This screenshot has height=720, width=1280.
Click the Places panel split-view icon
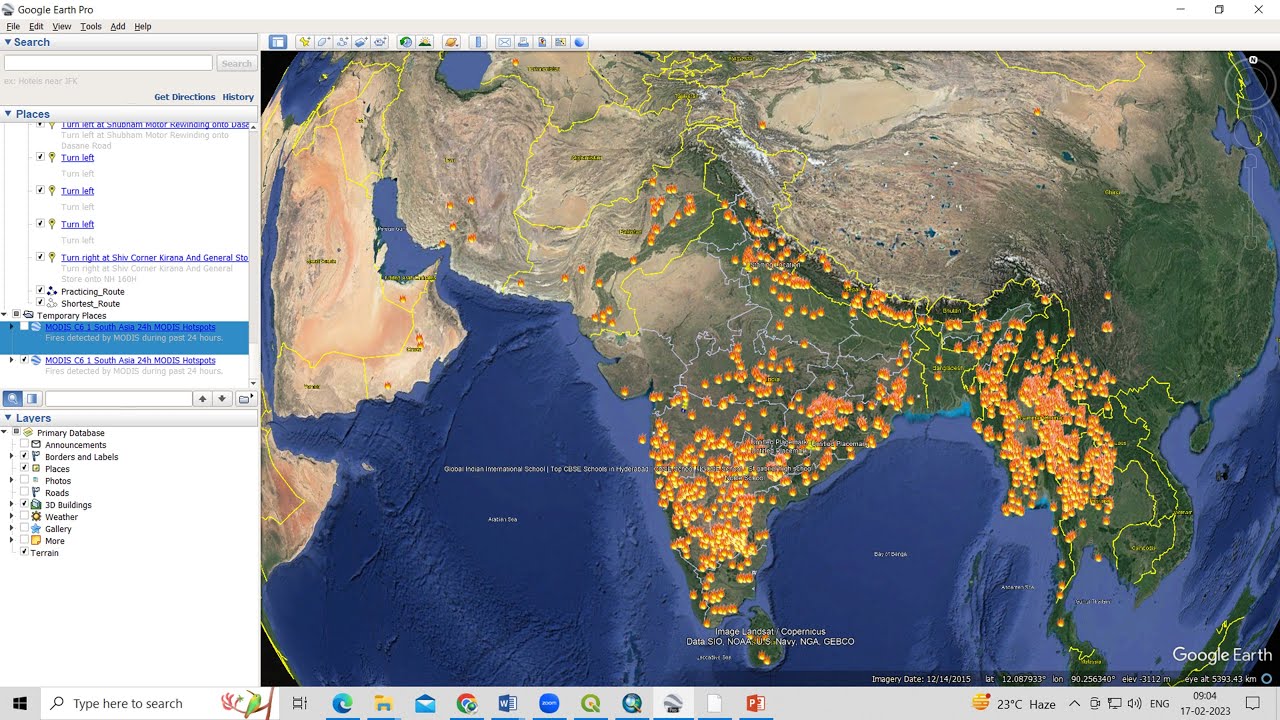click(x=32, y=399)
